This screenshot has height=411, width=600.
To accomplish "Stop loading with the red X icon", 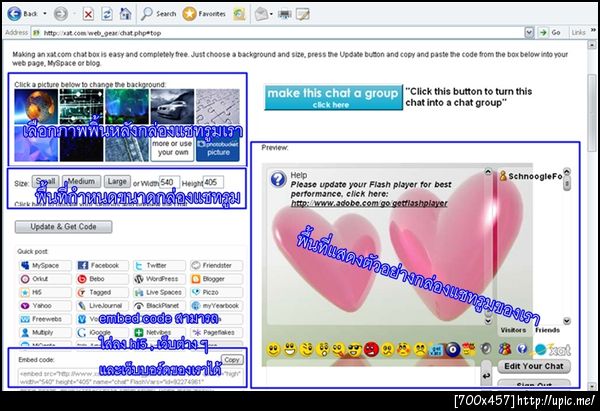I will pyautogui.click(x=88, y=14).
